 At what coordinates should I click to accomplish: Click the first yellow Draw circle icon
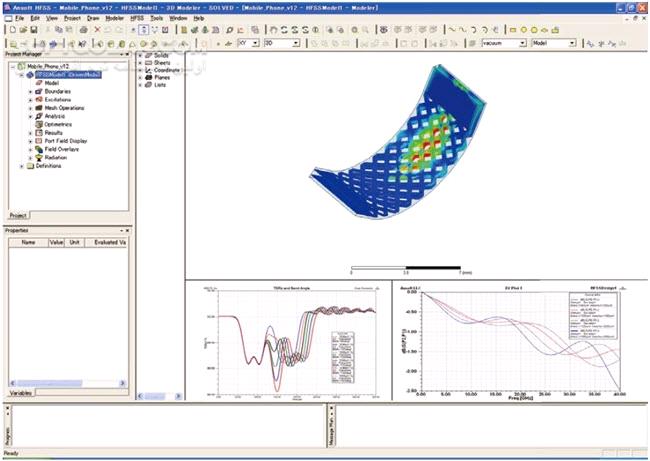coord(524,30)
